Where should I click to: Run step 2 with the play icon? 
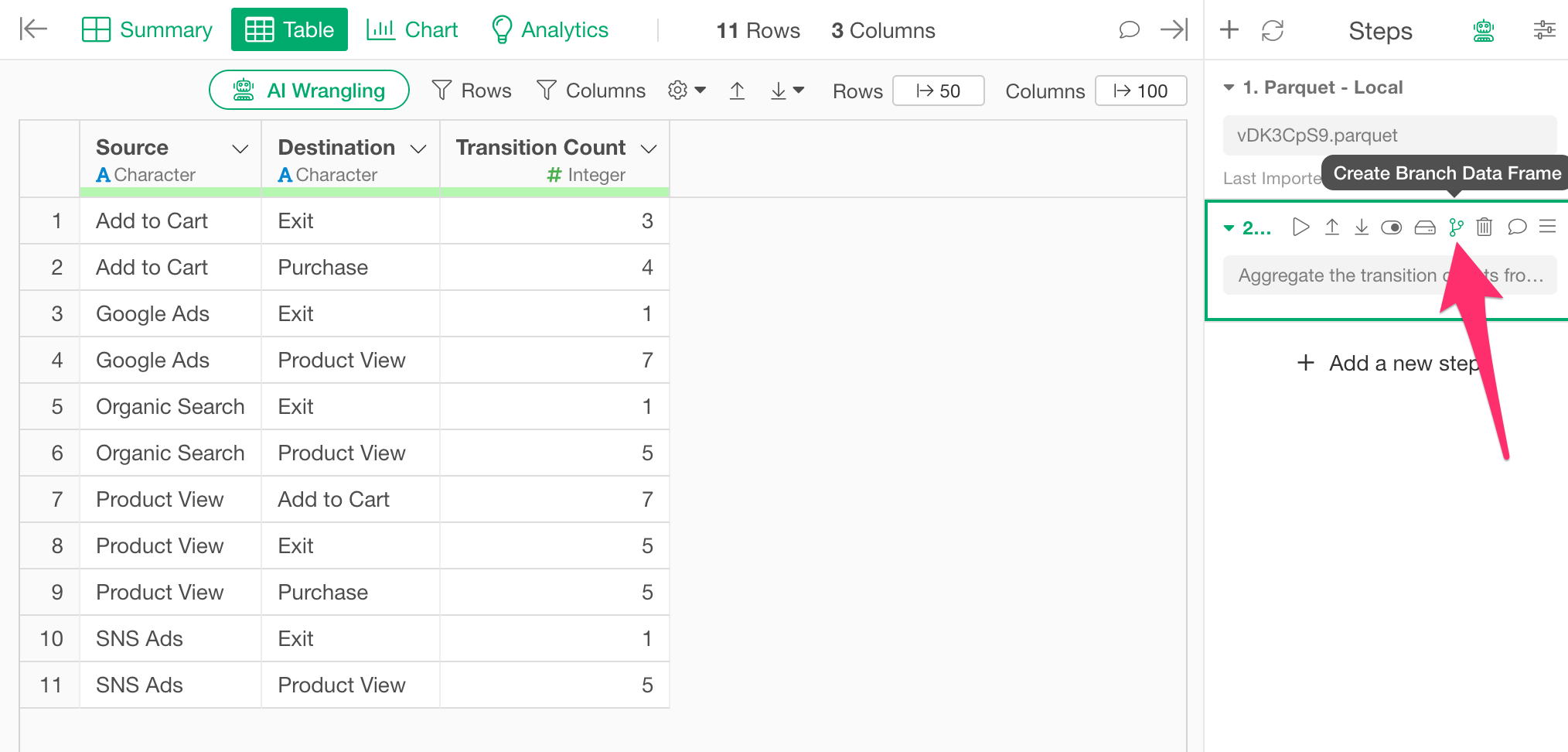point(1300,227)
